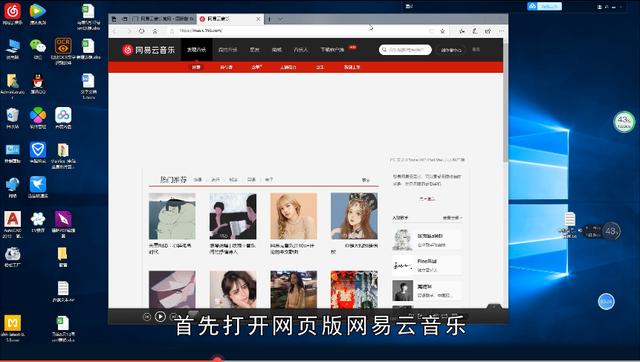This screenshot has height=362, width=640.
Task: Open the purple PDF editor icon
Action: [x=63, y=220]
